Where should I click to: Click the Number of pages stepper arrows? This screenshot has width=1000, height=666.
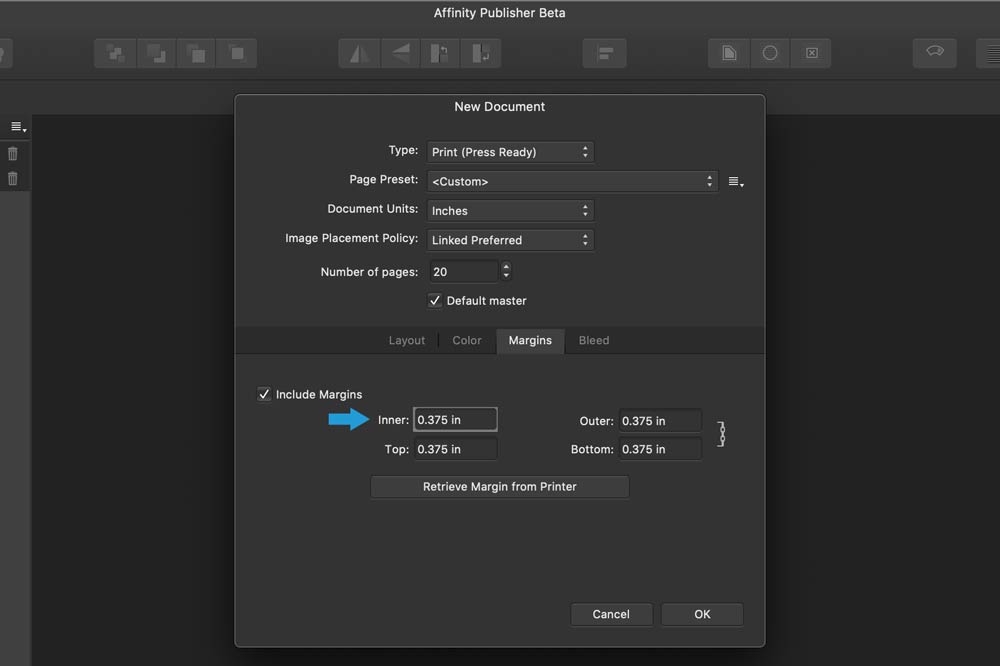pyautogui.click(x=506, y=271)
